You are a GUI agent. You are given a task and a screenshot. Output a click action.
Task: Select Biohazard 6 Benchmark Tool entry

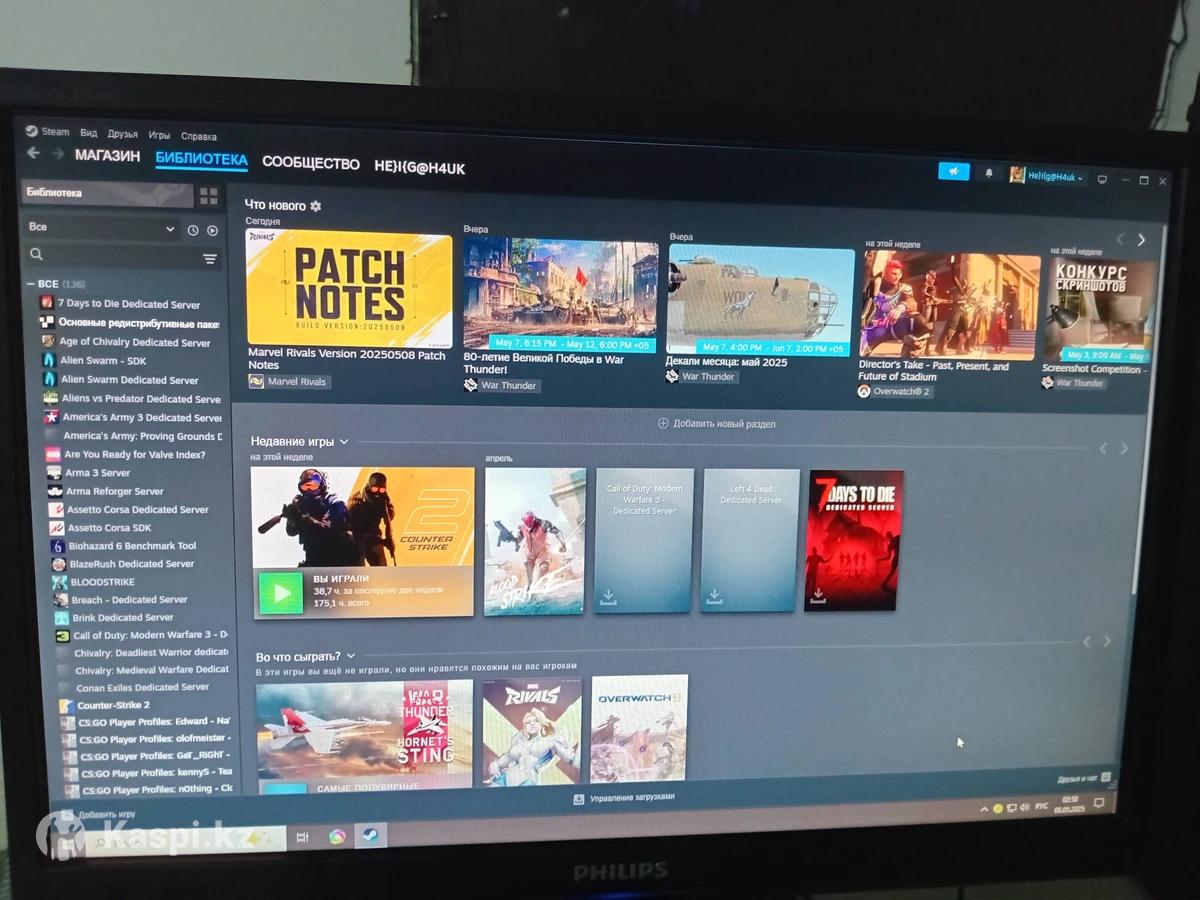click(132, 546)
